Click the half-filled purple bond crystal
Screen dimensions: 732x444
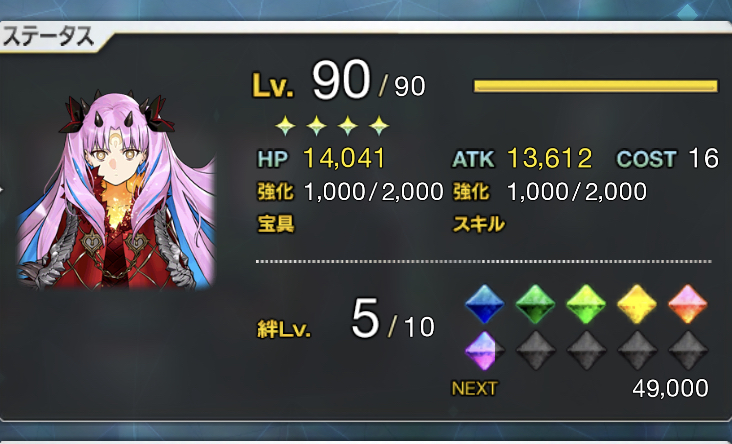tap(485, 351)
